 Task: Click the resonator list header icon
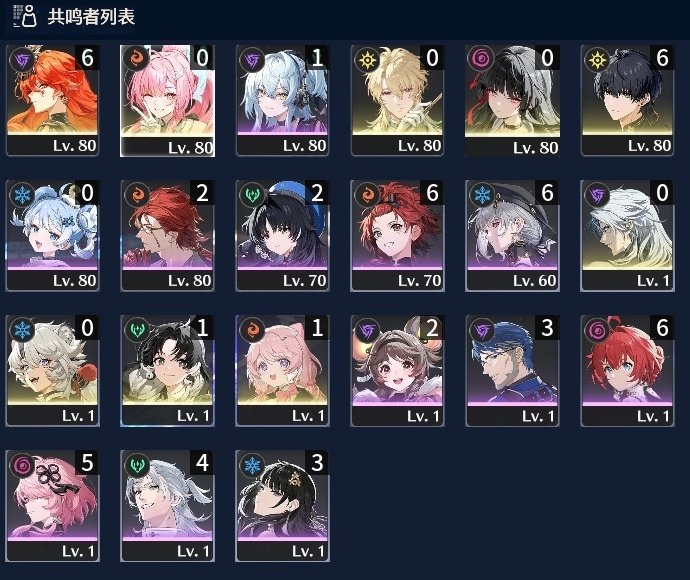[x=24, y=16]
